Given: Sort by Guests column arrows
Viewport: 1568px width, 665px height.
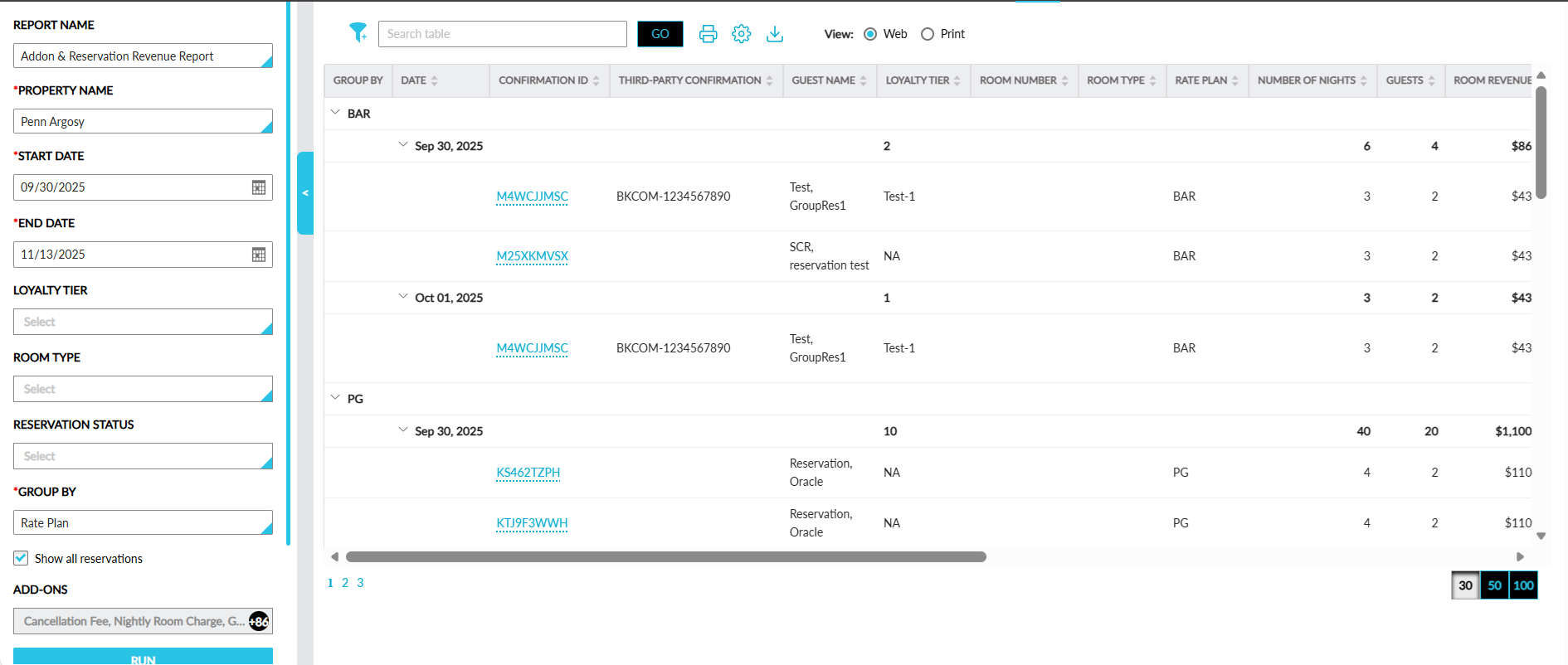Looking at the screenshot, I should pyautogui.click(x=1431, y=80).
